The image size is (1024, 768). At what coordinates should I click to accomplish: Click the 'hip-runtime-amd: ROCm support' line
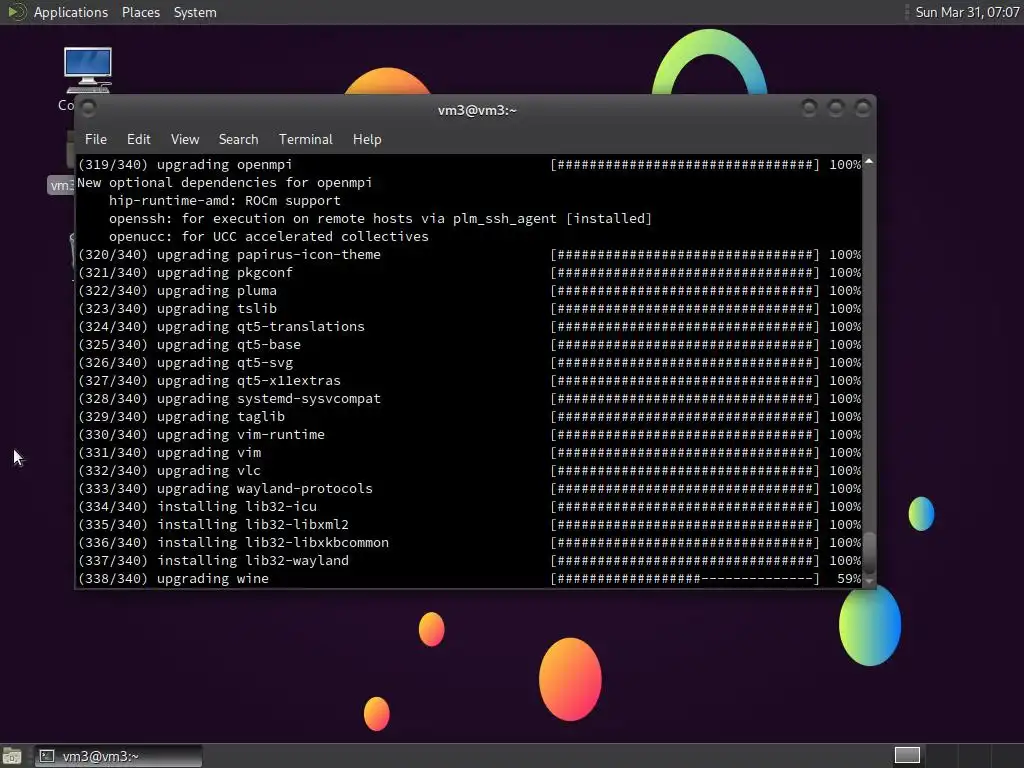[225, 200]
